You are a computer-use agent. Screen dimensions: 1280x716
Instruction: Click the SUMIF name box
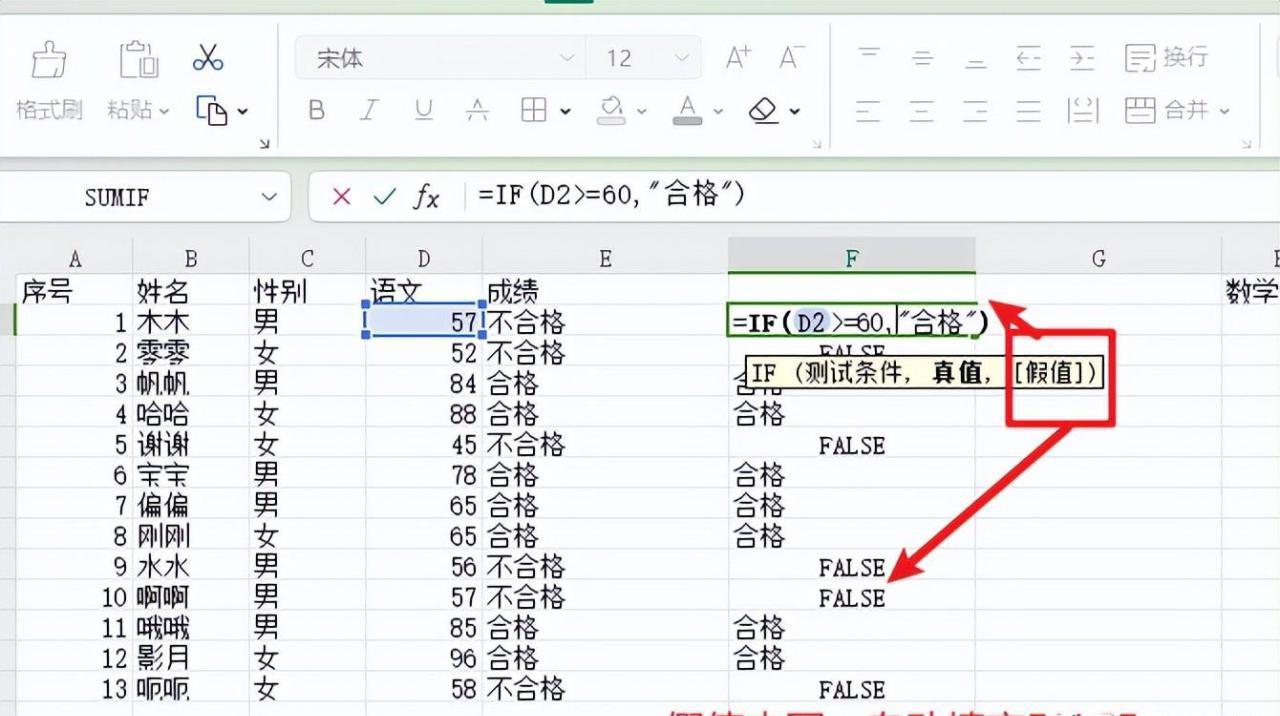point(118,197)
